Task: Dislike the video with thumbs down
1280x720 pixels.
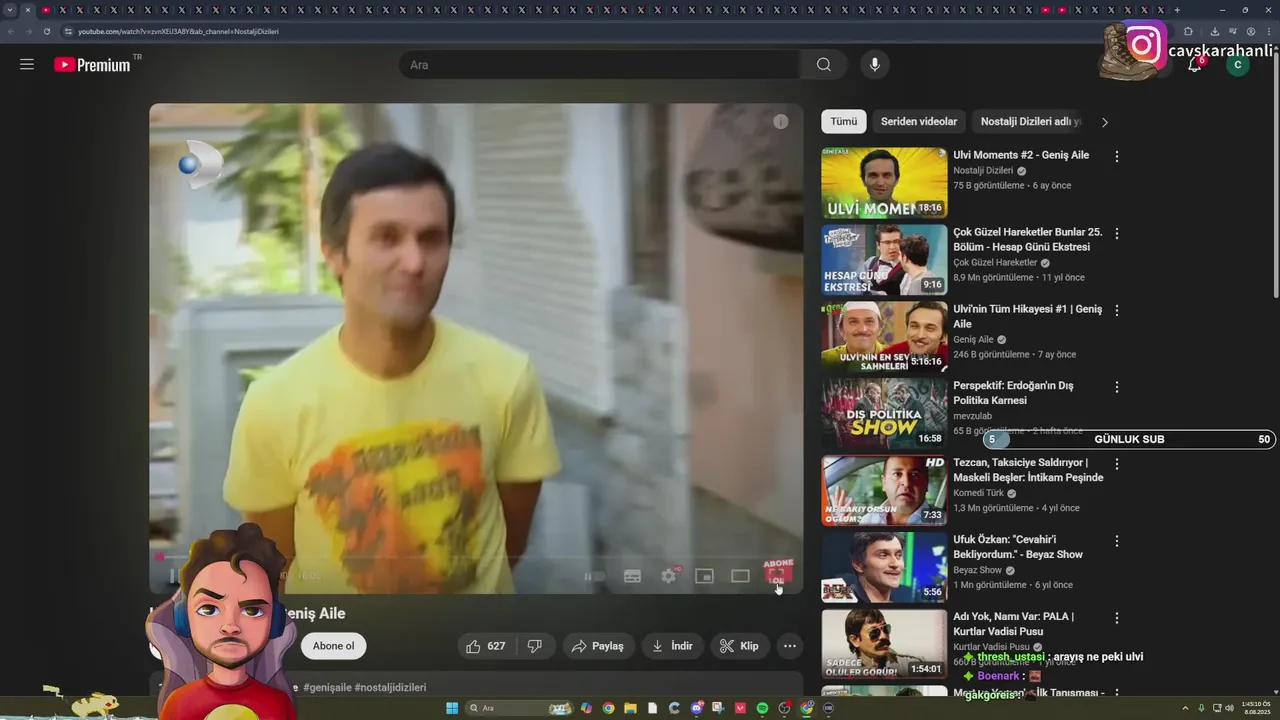Action: [x=535, y=646]
